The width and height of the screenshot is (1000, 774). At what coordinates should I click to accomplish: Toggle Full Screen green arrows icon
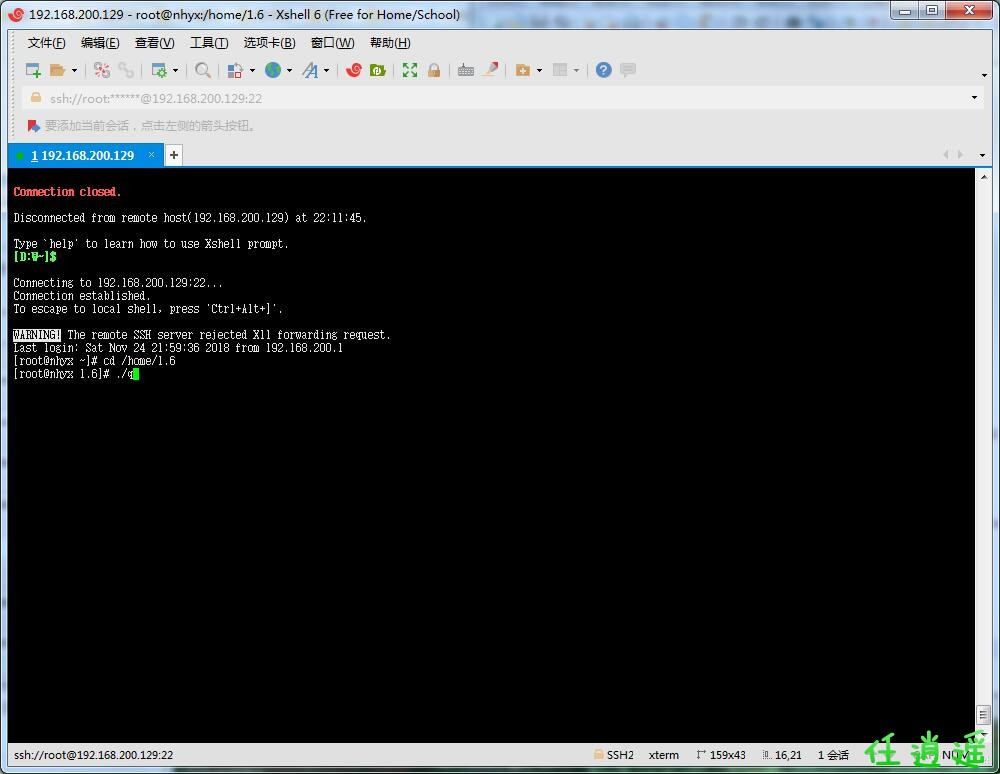tap(409, 70)
